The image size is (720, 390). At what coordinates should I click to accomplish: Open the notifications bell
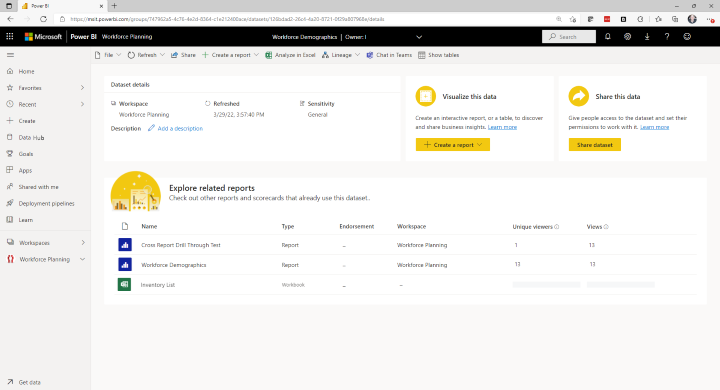click(x=608, y=37)
